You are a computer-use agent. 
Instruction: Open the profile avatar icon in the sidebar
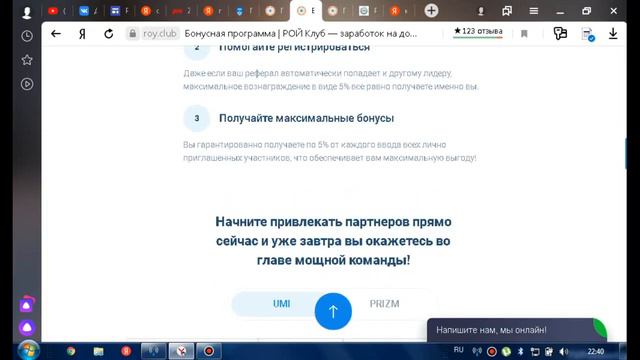[27, 13]
